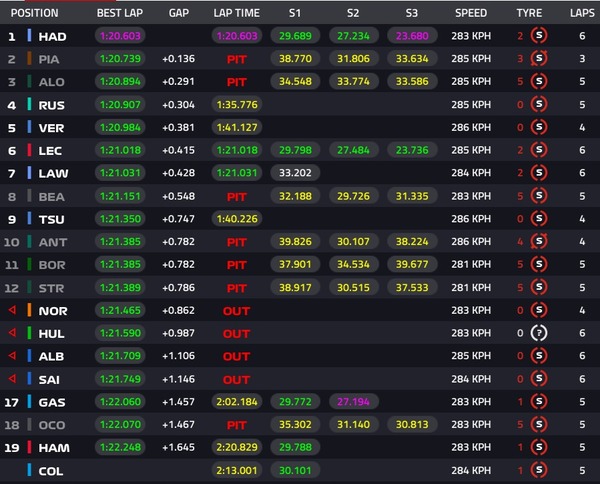Click purple S3 time 23.680 for HAD
The height and width of the screenshot is (484, 600).
[412, 36]
